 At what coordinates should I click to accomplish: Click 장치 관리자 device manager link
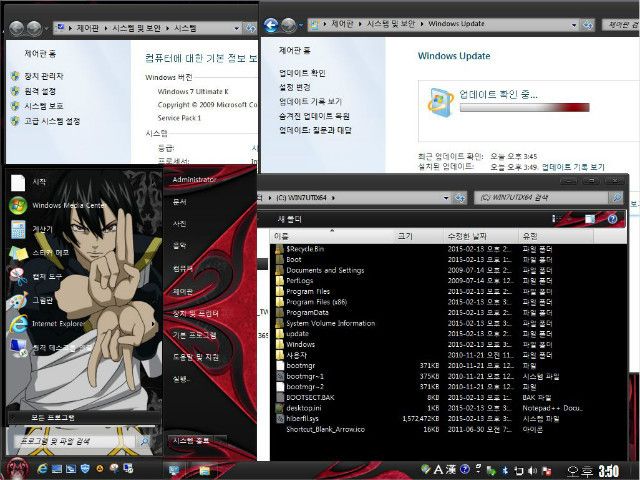pos(44,76)
